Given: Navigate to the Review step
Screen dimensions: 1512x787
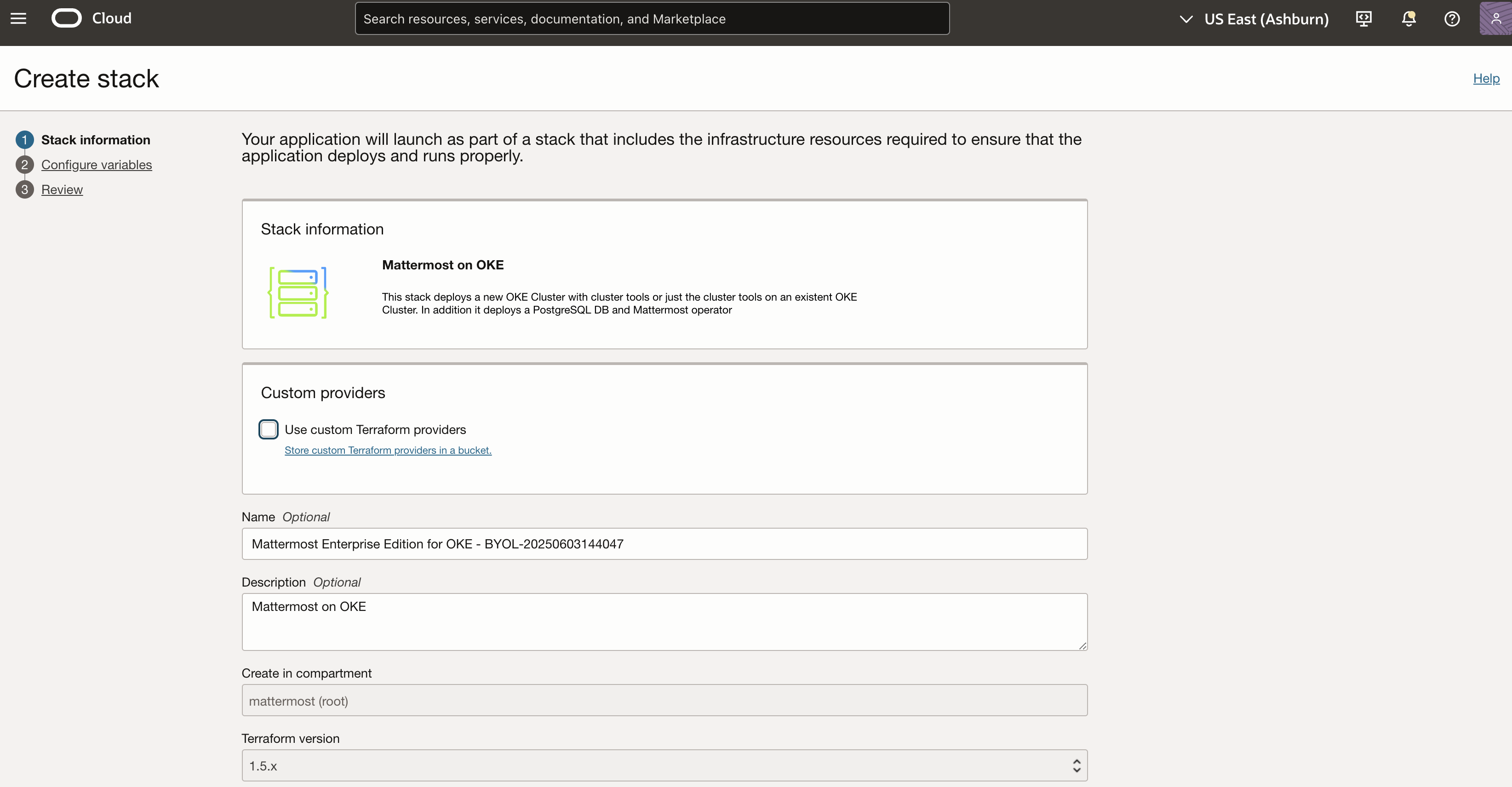Looking at the screenshot, I should coord(62,189).
